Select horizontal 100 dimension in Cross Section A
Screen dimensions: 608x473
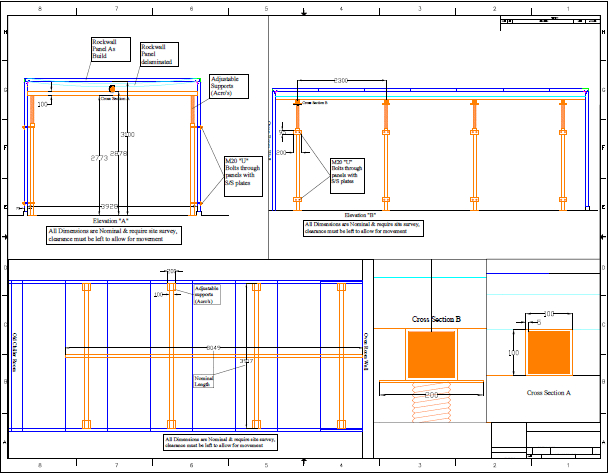[549, 314]
